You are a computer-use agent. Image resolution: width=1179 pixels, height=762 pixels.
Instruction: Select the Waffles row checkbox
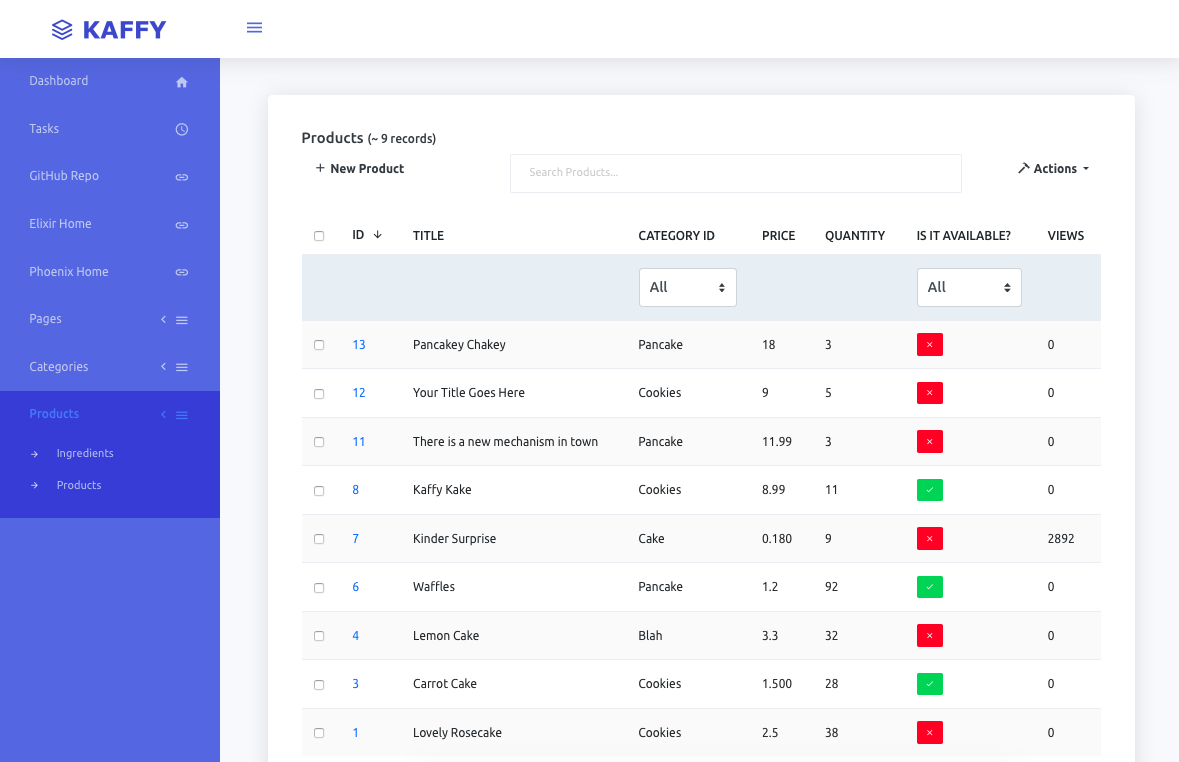[x=319, y=588]
